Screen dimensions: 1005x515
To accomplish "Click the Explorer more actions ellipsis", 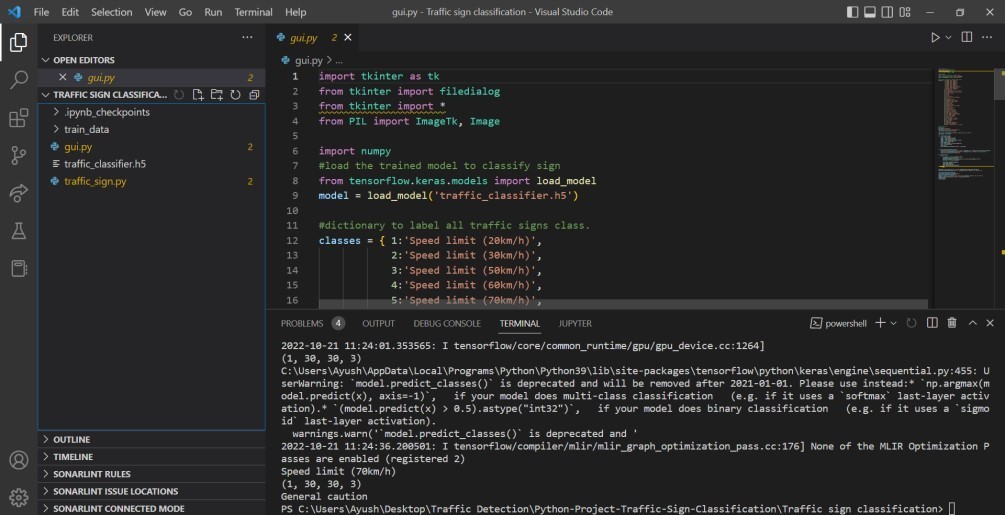I will 247,37.
